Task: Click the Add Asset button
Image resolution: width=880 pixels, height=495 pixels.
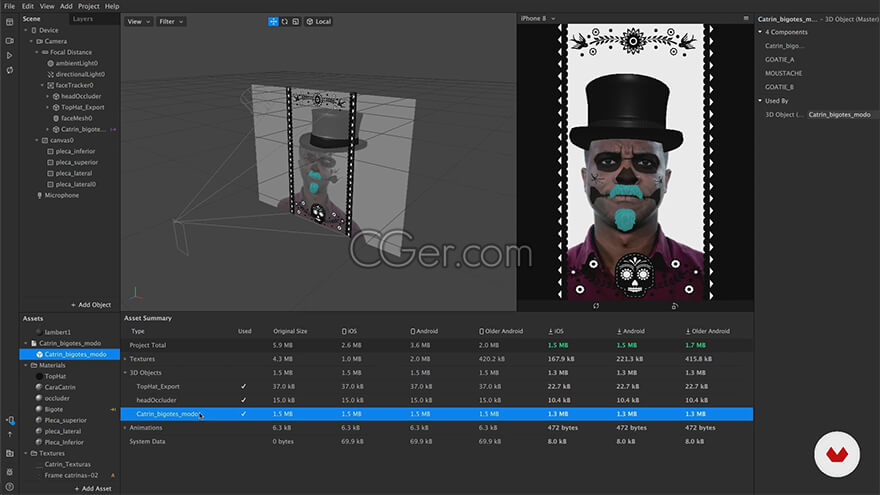Action: (x=93, y=489)
